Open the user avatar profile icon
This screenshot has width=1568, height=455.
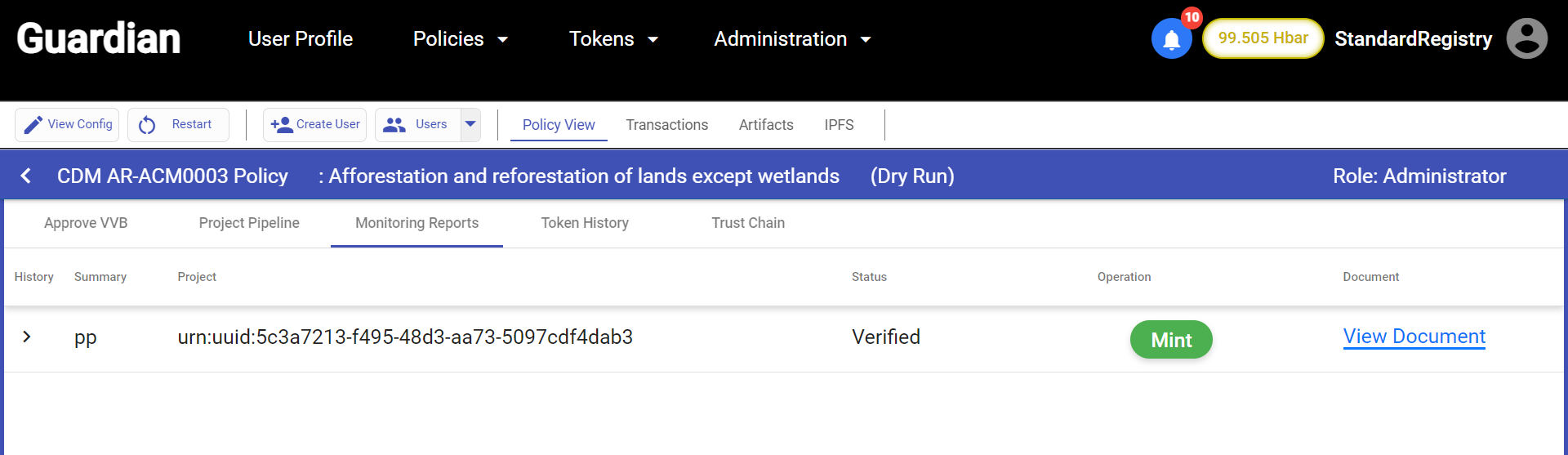1526,39
